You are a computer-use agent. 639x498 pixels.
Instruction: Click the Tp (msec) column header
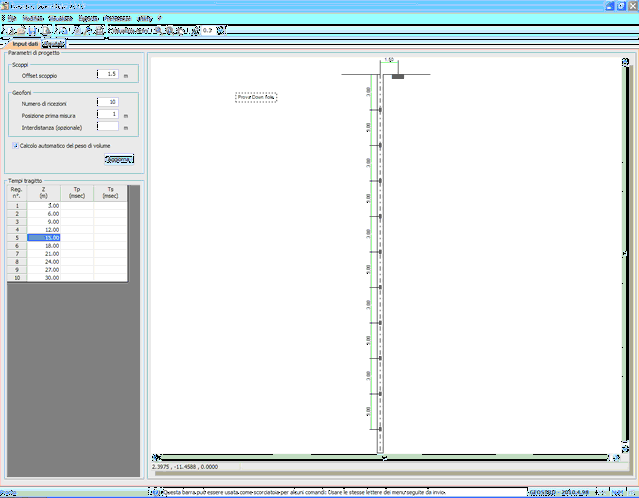pos(77,193)
